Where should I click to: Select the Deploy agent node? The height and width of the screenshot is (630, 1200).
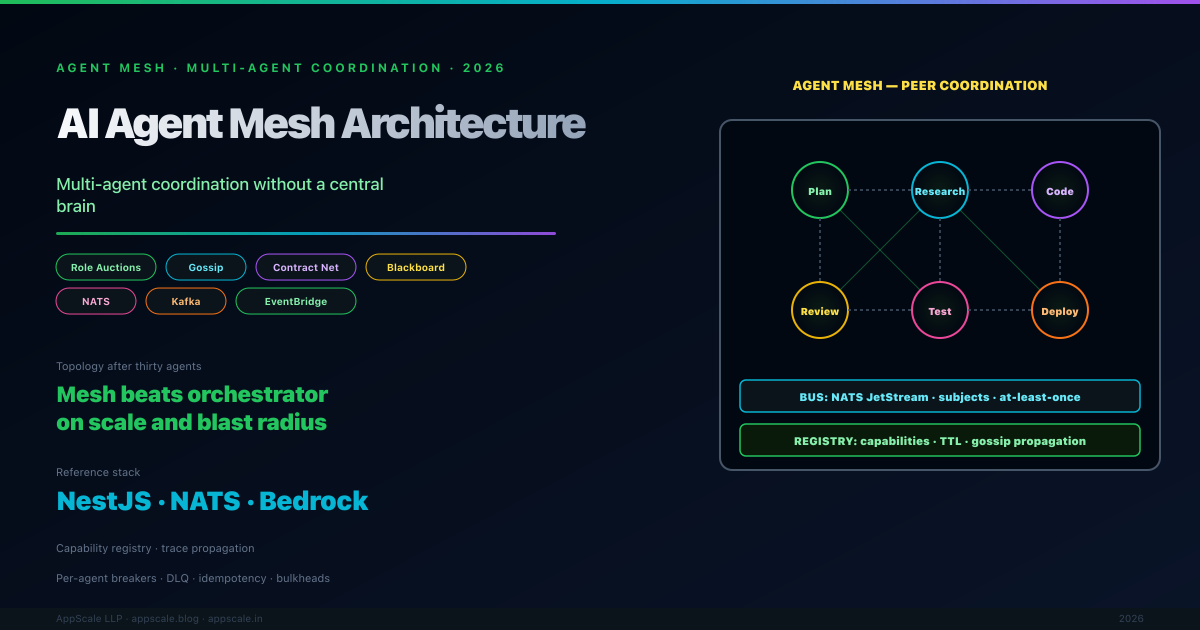point(1060,310)
